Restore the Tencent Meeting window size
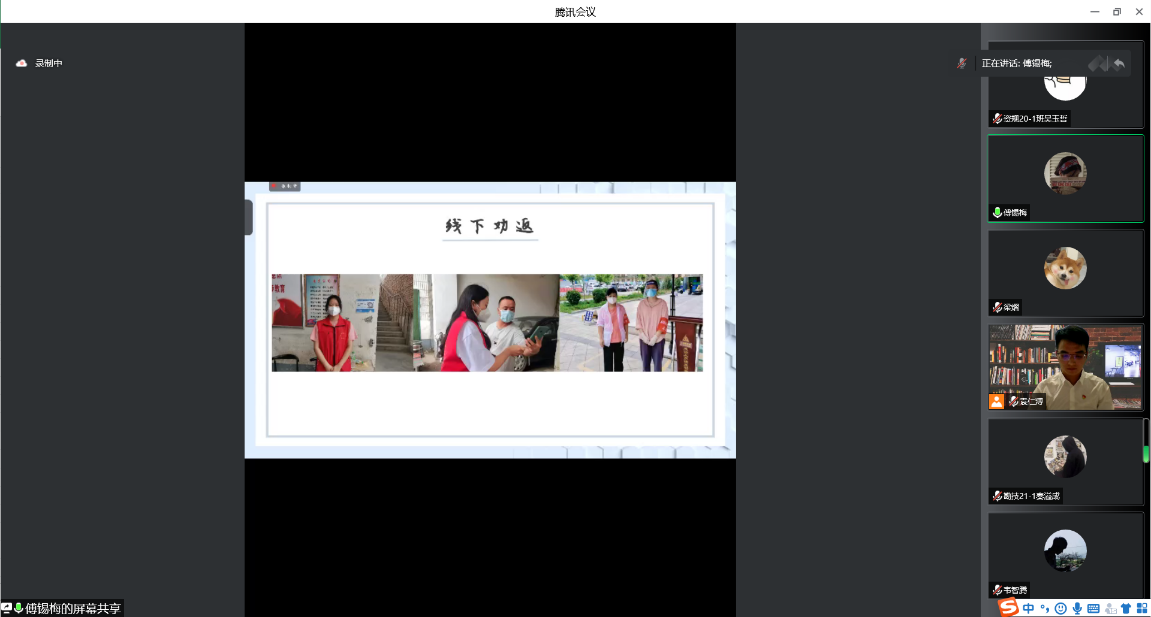 [1117, 11]
